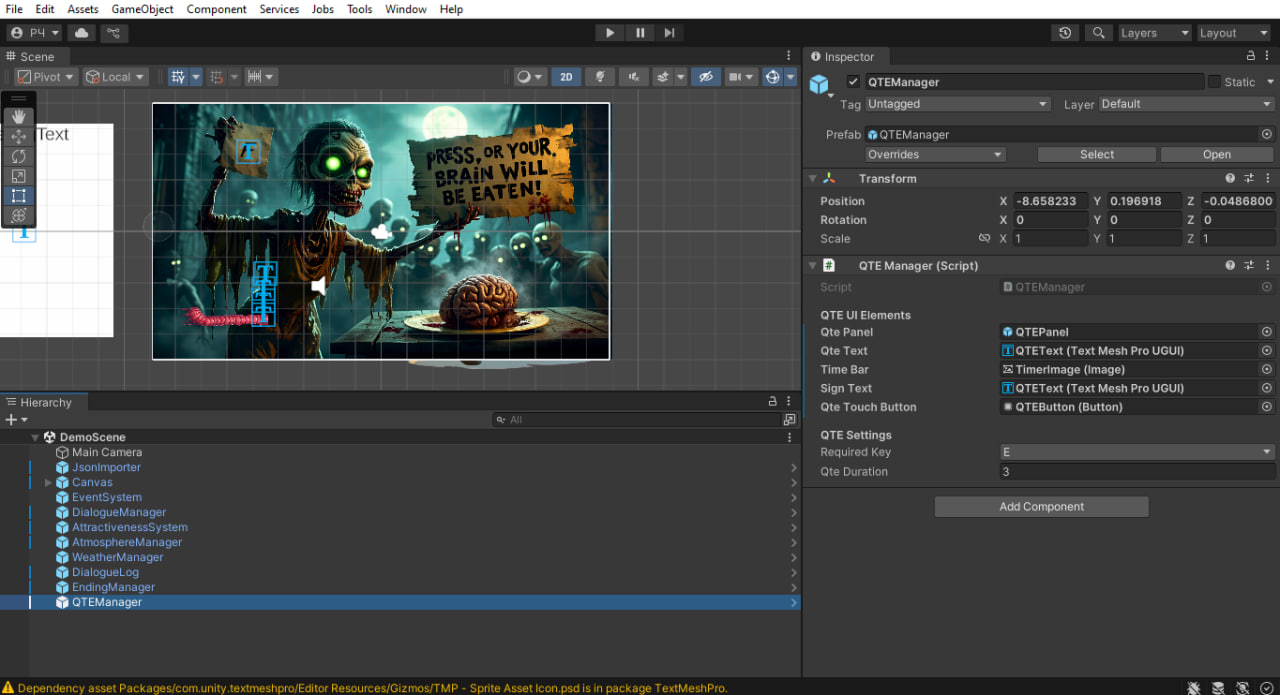Image resolution: width=1280 pixels, height=695 pixels.
Task: Open the GameObject menu
Action: [x=142, y=9]
